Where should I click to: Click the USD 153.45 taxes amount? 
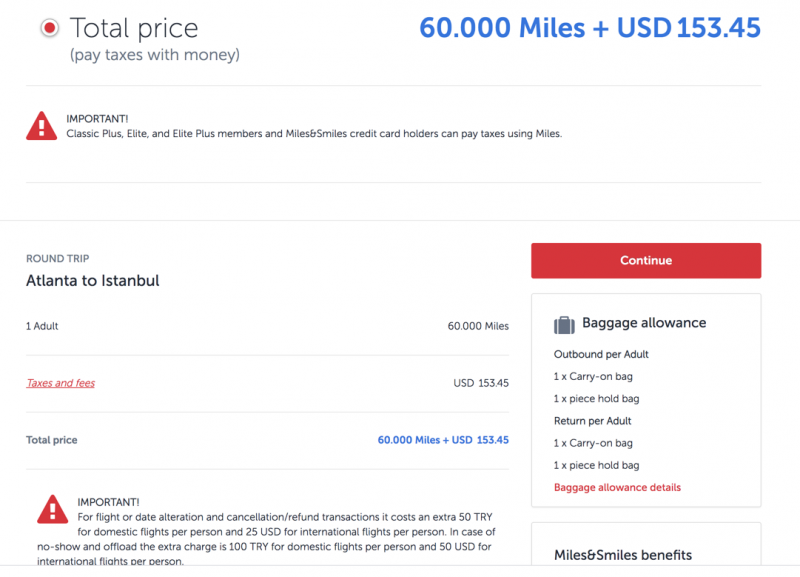coord(481,383)
